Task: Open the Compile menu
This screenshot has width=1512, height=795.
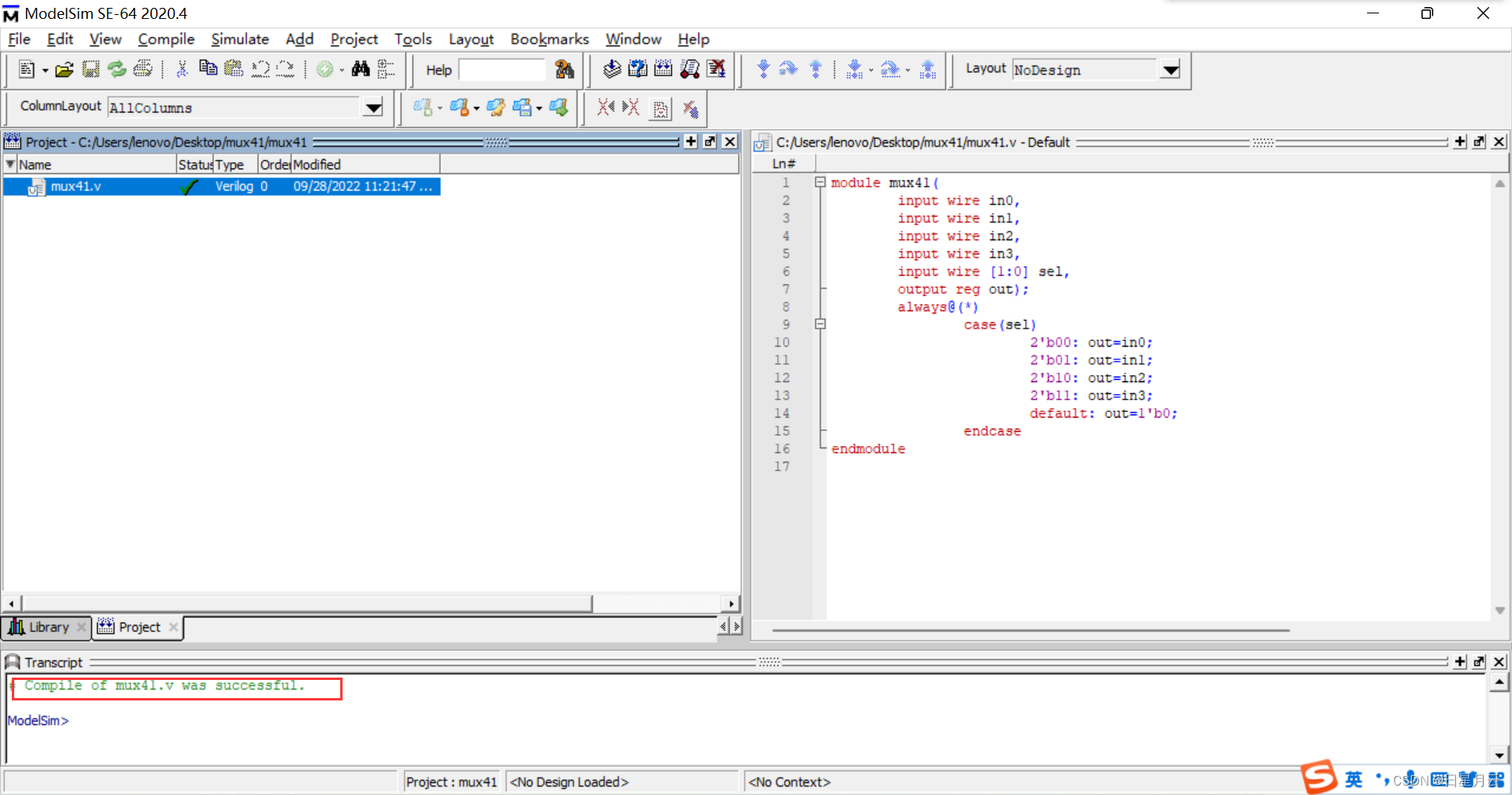Action: coord(166,39)
